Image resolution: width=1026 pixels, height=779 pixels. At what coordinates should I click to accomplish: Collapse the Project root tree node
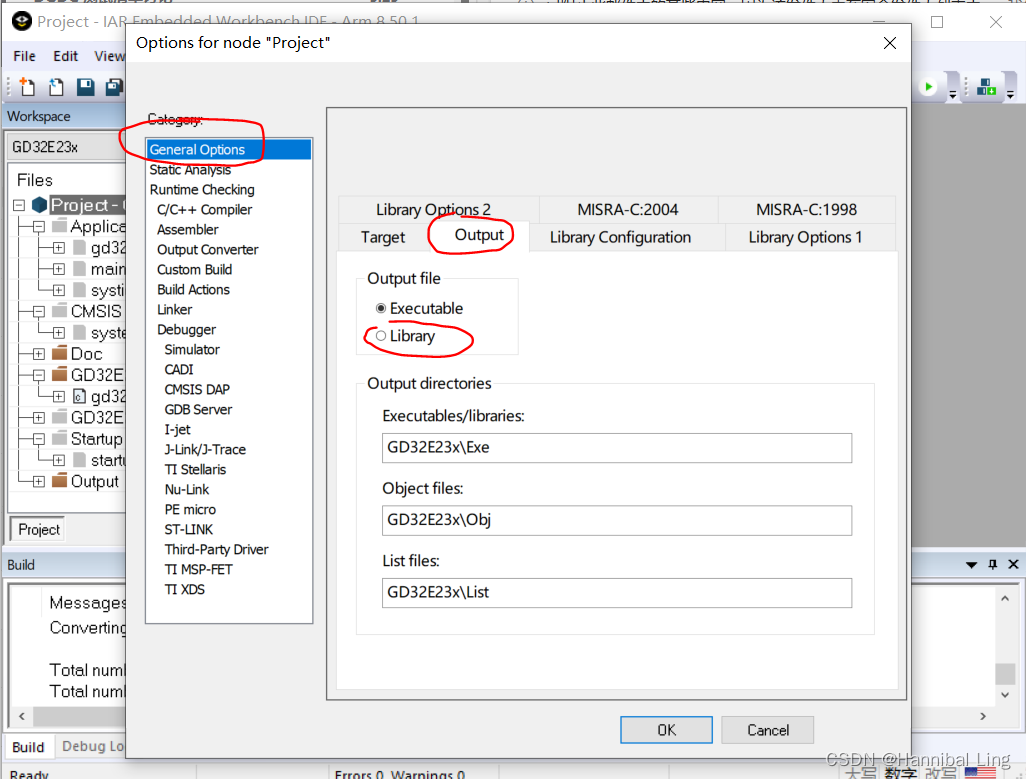point(19,205)
